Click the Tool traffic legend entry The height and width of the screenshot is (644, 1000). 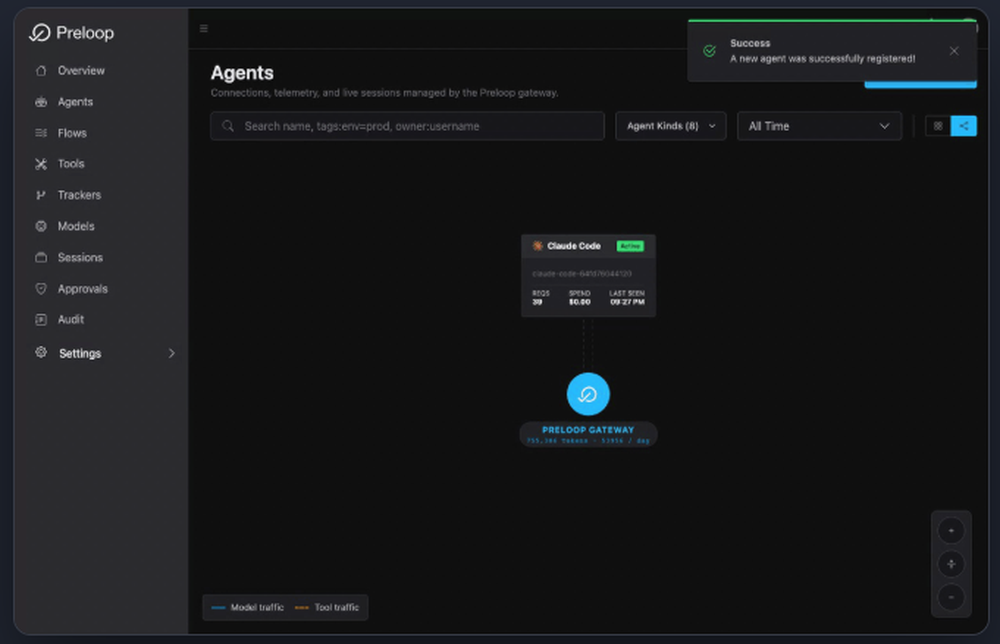point(327,608)
